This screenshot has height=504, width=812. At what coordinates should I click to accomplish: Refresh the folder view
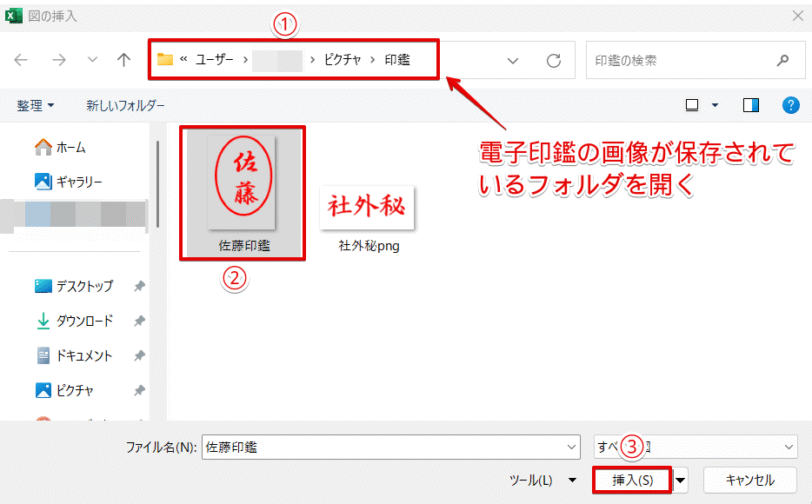point(554,61)
